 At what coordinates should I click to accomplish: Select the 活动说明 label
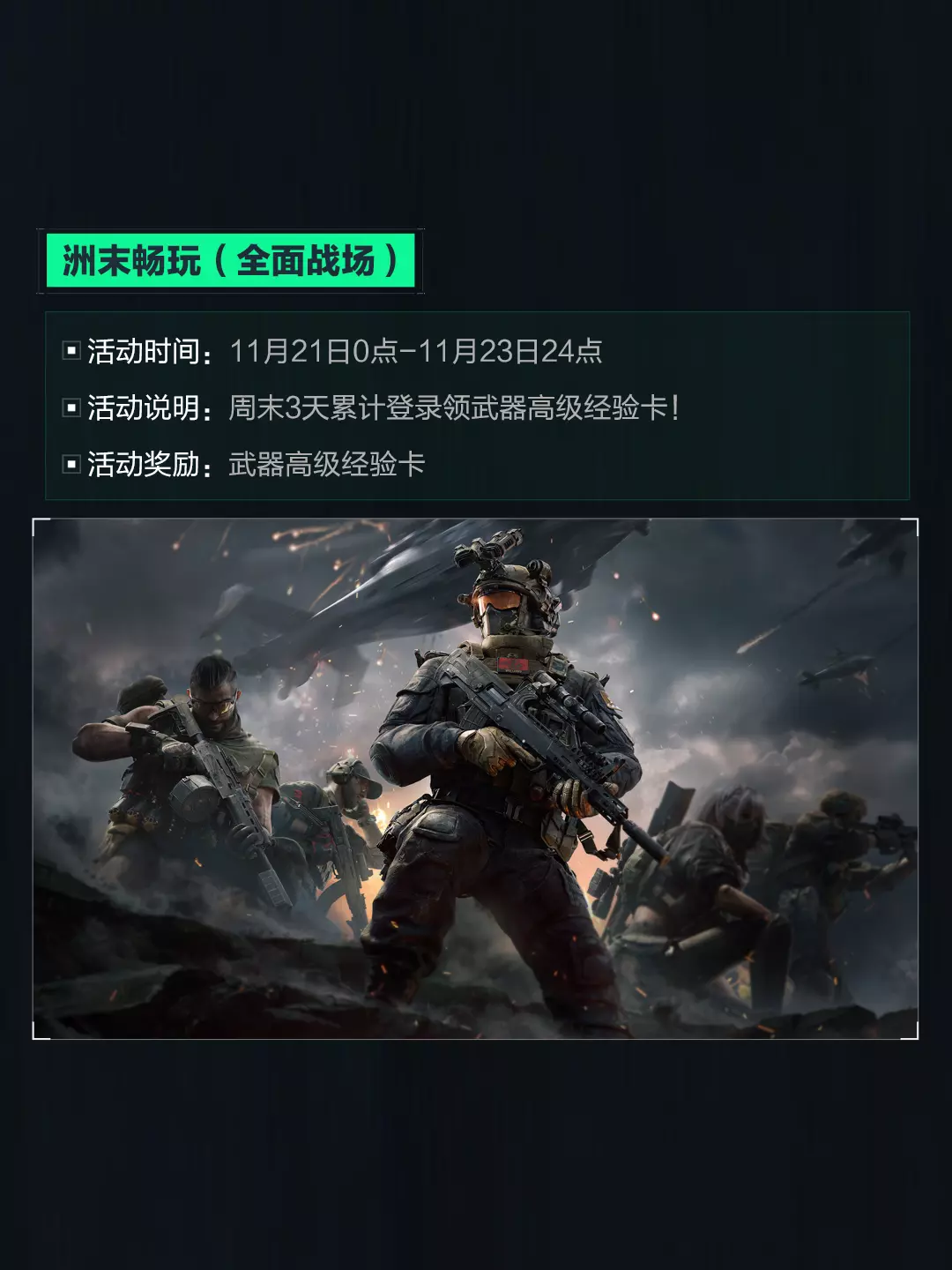tap(144, 407)
